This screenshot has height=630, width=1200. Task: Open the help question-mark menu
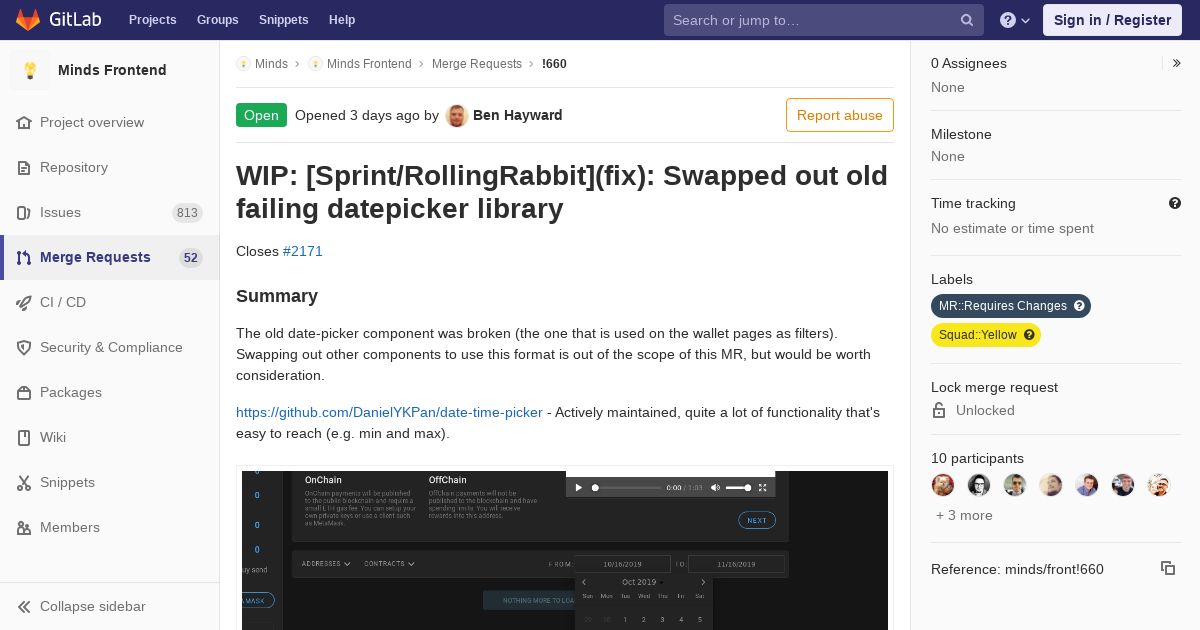(x=1015, y=20)
